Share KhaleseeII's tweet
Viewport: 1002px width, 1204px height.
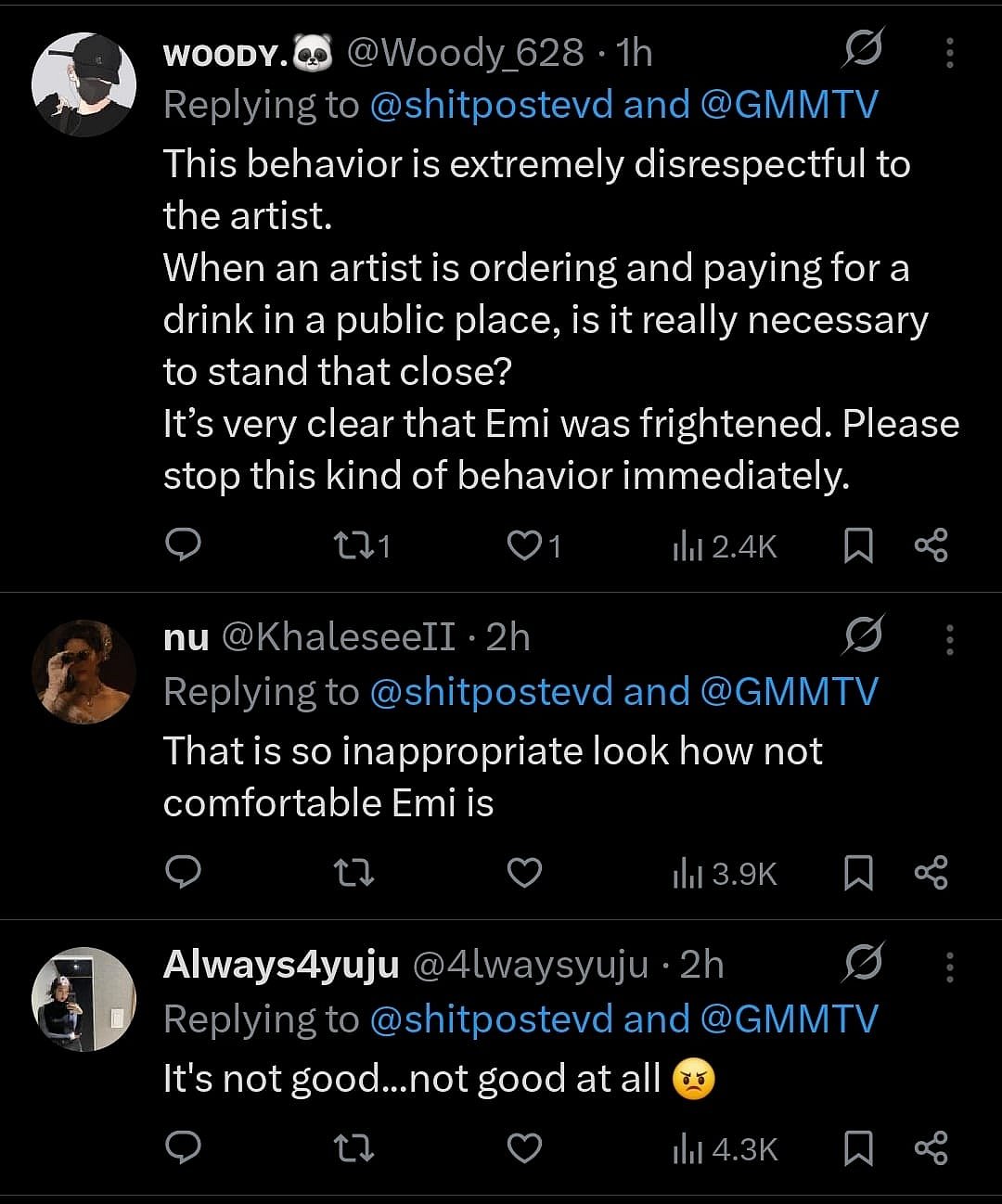931,873
